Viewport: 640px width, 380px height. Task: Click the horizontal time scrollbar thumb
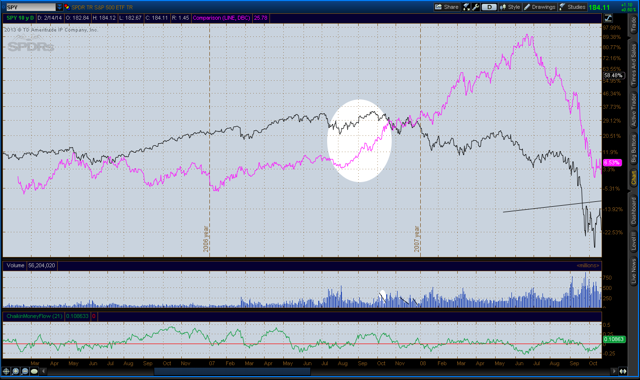tap(232, 371)
